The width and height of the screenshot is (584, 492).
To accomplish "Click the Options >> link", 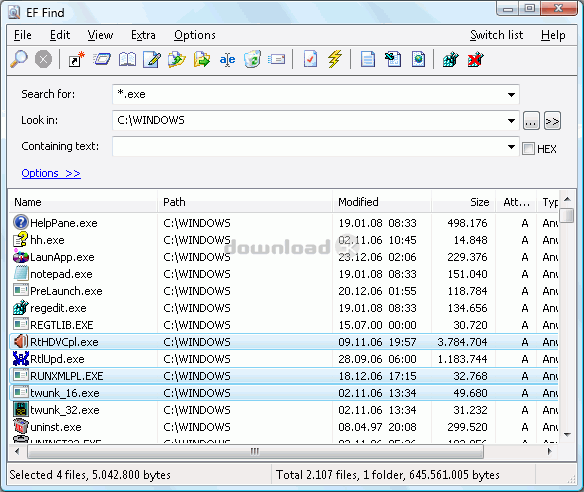I will click(x=51, y=173).
